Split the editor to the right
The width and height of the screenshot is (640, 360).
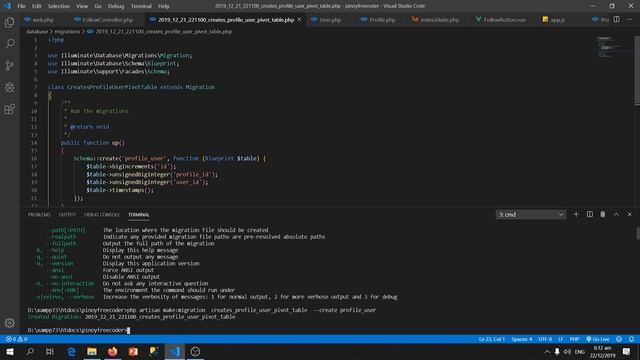(x=616, y=19)
